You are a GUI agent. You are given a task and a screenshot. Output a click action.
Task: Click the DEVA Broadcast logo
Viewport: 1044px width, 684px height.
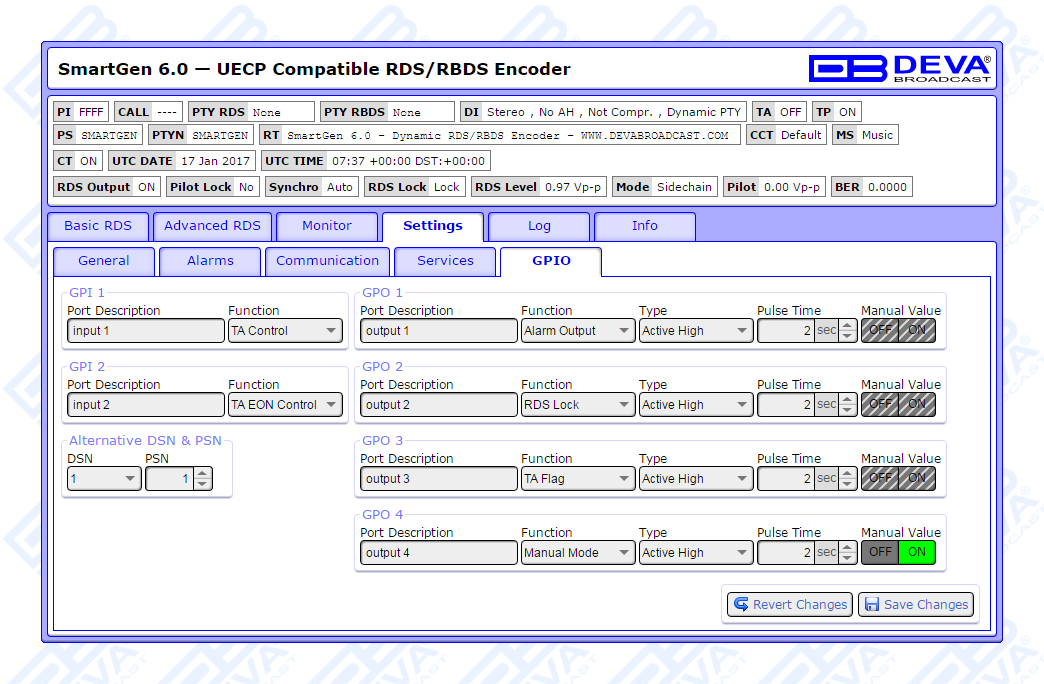point(899,68)
